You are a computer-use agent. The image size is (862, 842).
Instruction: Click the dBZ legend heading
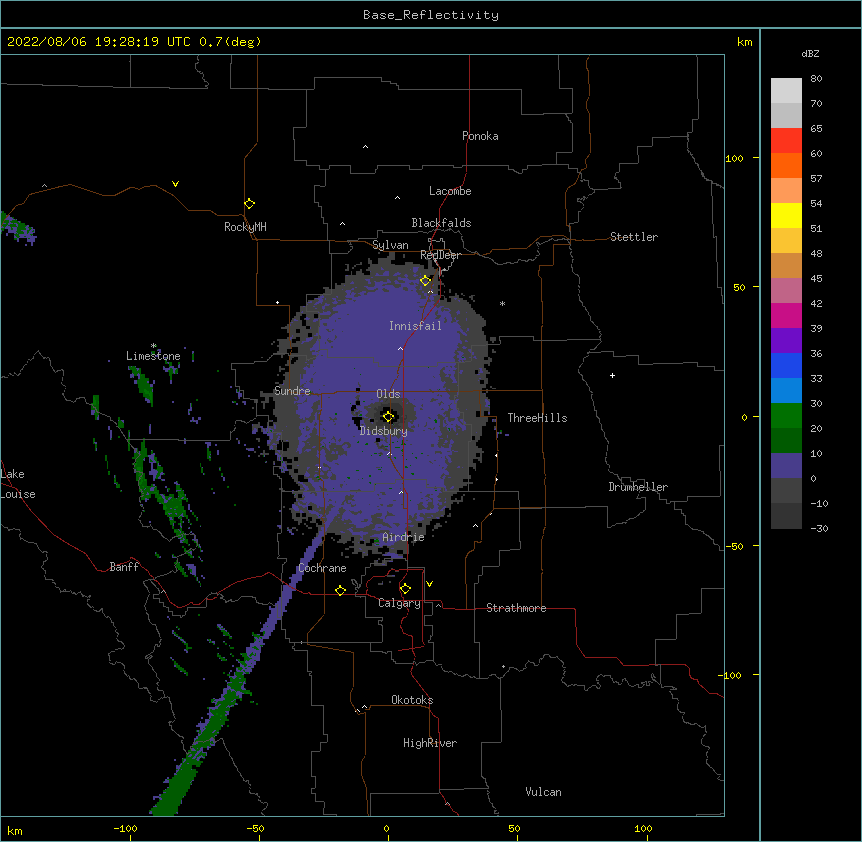tap(810, 53)
